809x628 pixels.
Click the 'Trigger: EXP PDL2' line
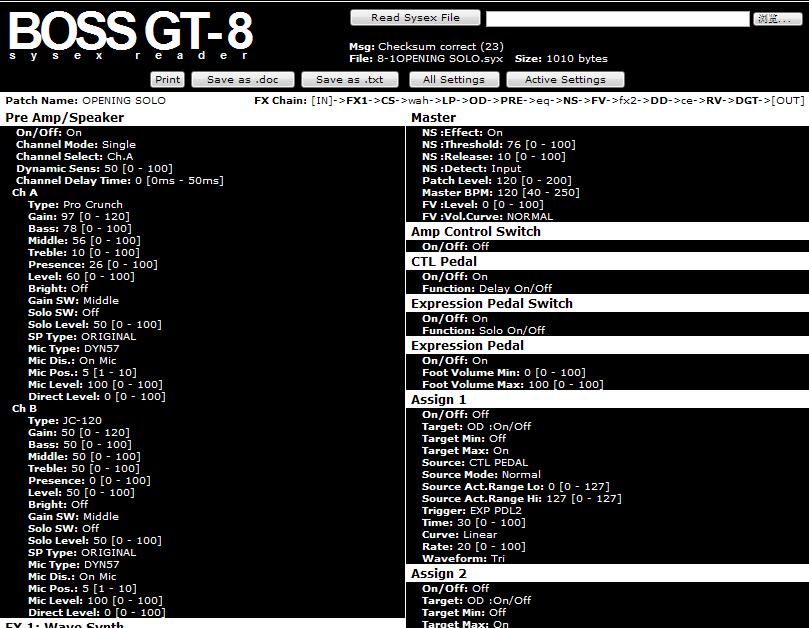pyautogui.click(x=472, y=510)
